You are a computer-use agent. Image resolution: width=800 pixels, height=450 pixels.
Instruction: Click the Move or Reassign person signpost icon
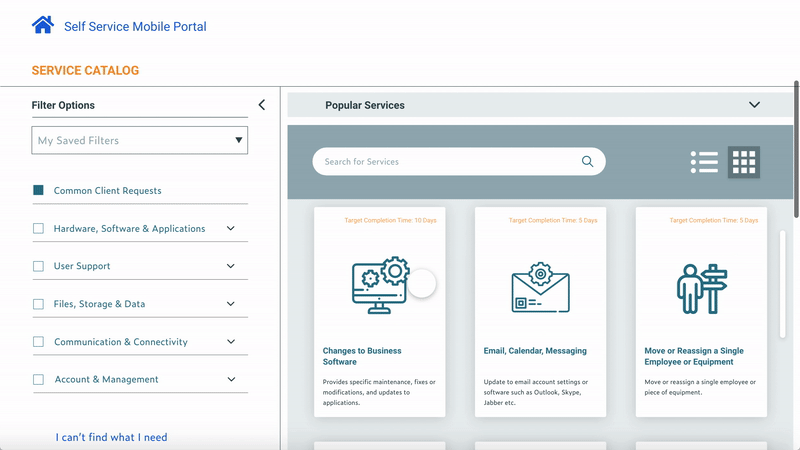pyautogui.click(x=702, y=288)
